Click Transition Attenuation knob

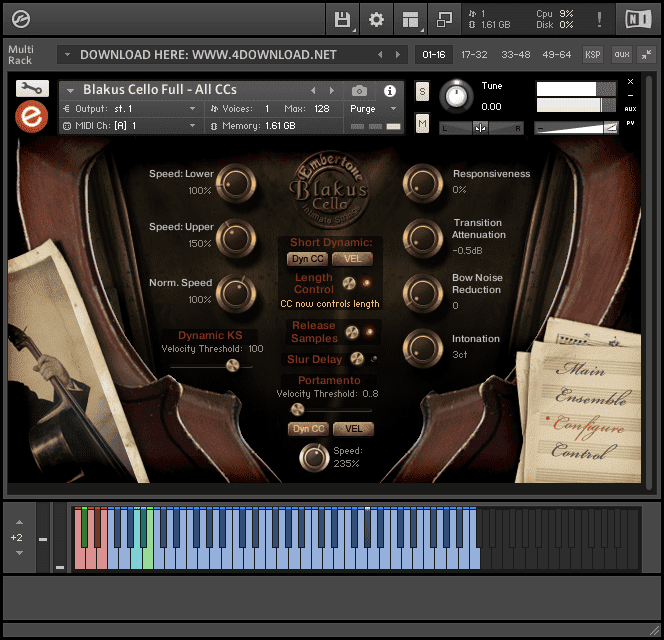point(423,238)
